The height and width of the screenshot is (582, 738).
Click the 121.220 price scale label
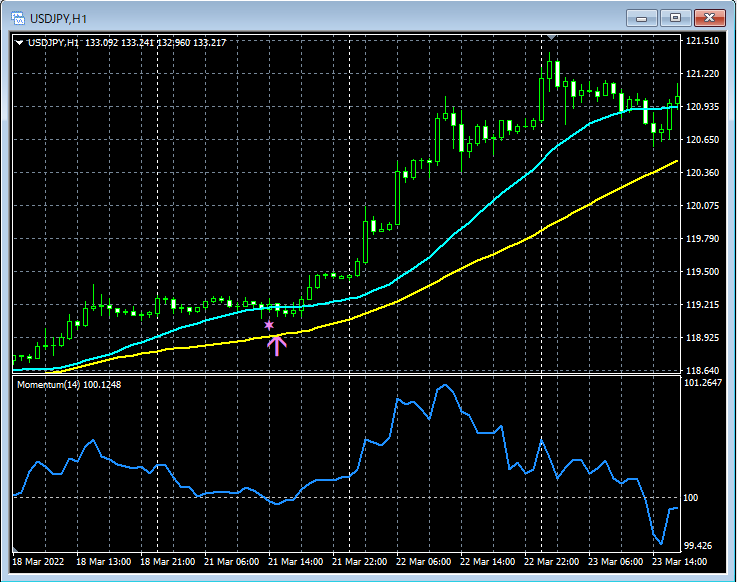[x=703, y=74]
